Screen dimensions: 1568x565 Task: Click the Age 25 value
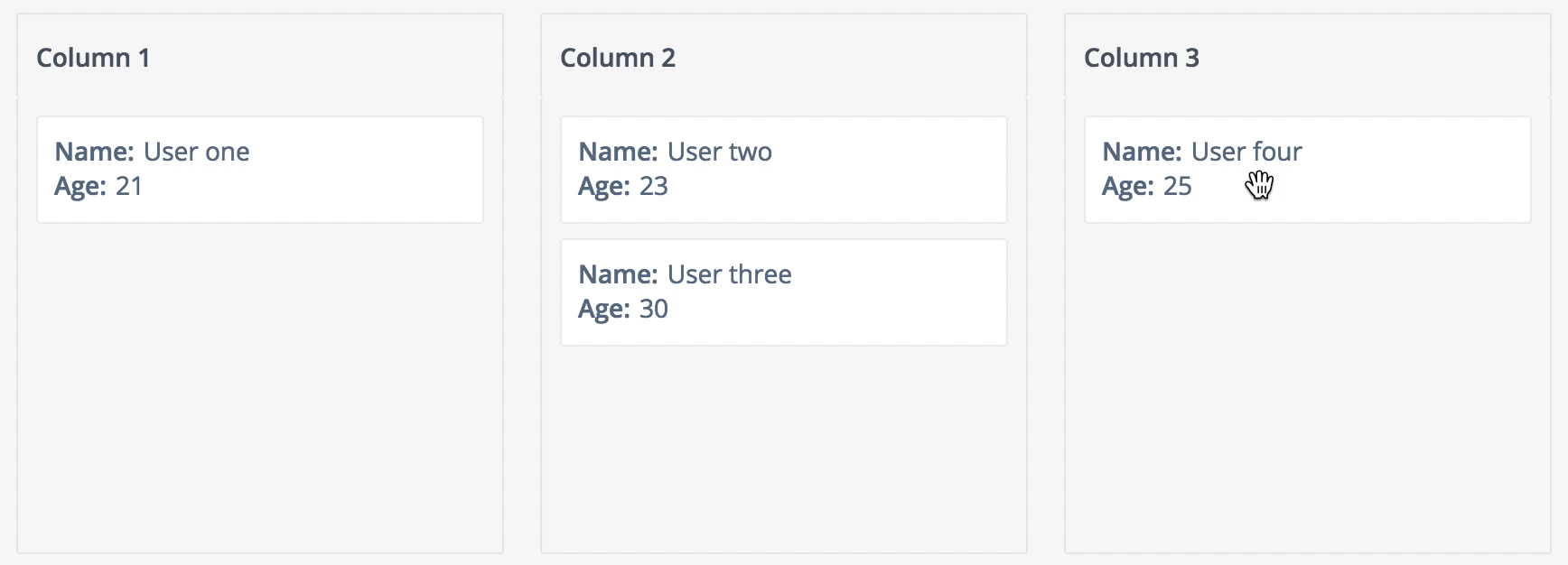pos(1178,187)
